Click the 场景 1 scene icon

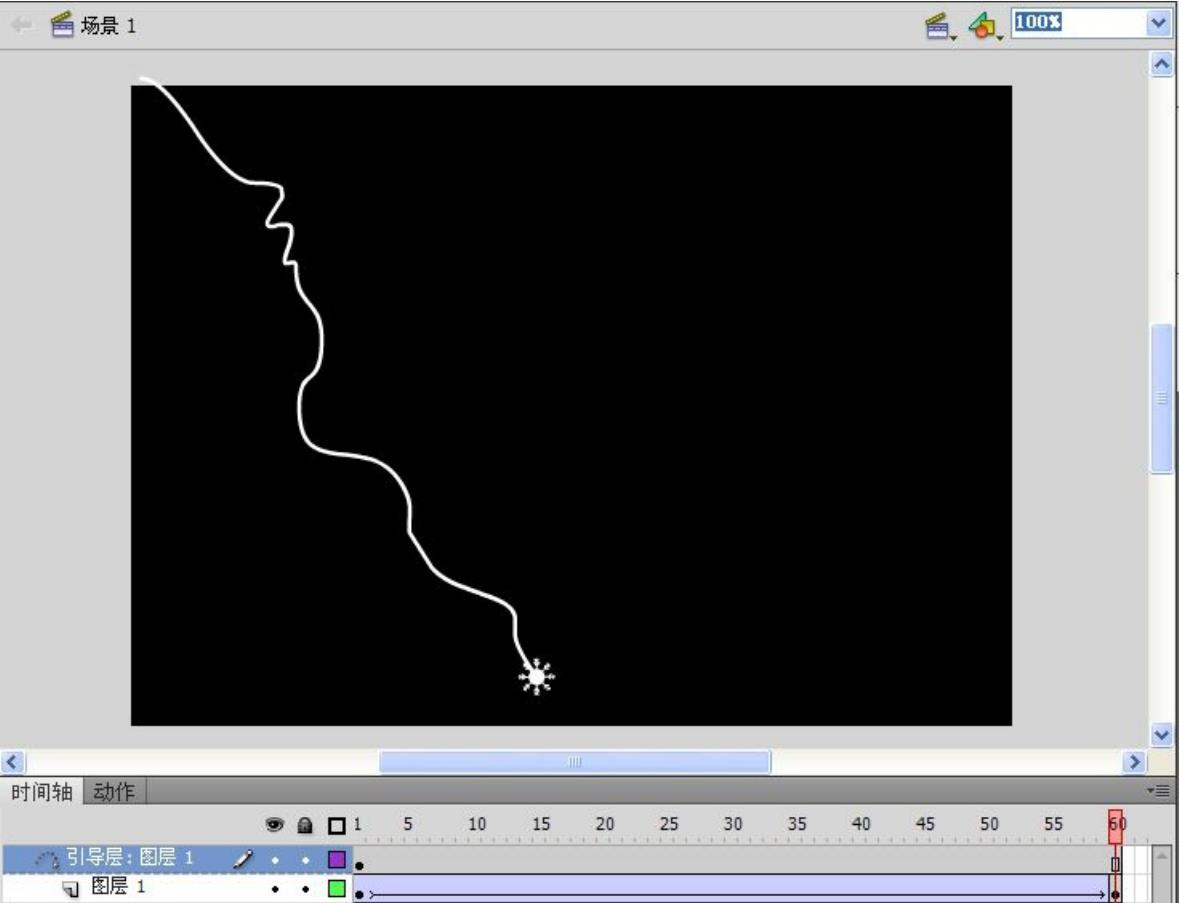pyautogui.click(x=62, y=24)
